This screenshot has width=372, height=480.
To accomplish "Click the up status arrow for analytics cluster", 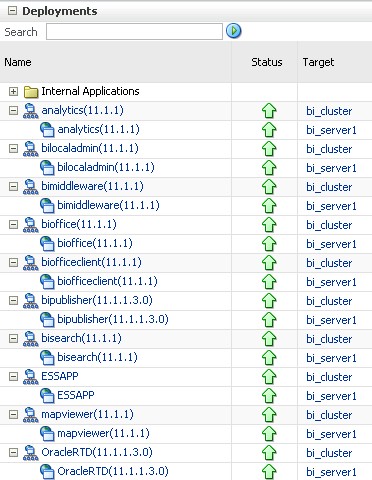I will pyautogui.click(x=269, y=111).
